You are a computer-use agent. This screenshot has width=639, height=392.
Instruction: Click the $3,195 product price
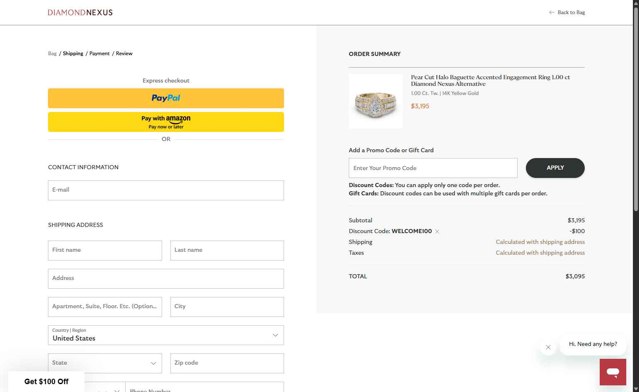pos(420,106)
